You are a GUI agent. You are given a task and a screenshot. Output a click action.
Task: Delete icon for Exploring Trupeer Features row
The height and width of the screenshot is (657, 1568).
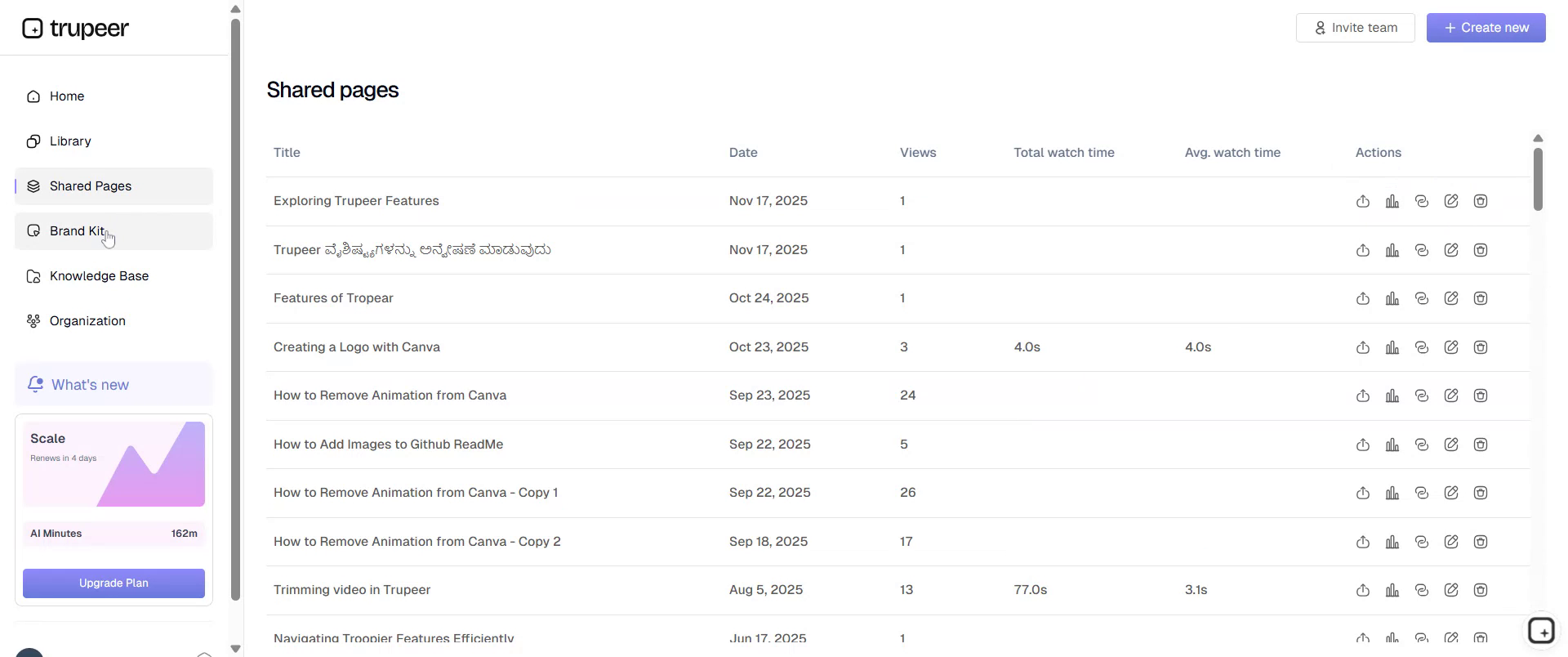point(1481,201)
